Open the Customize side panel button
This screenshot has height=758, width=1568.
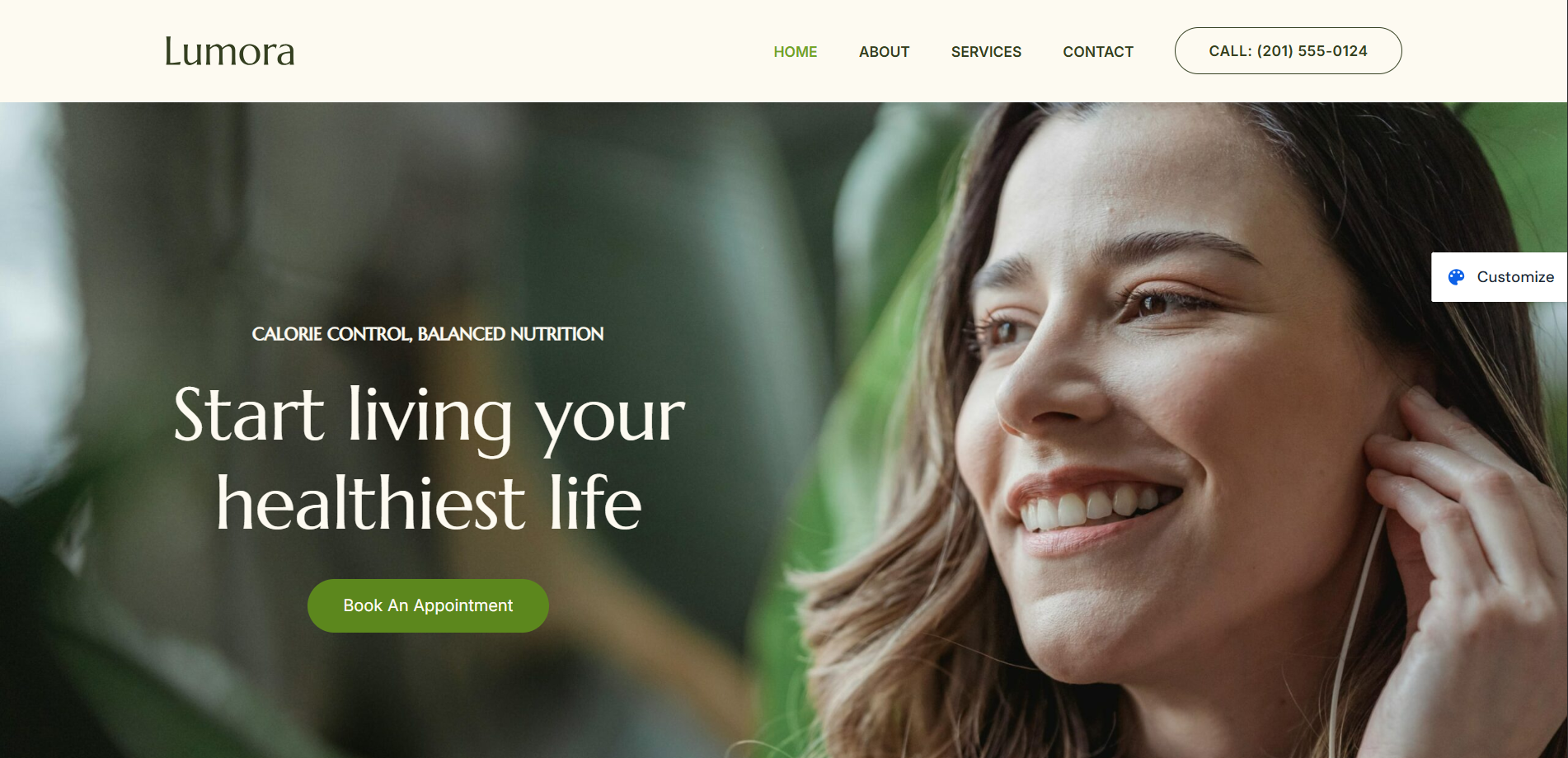pyautogui.click(x=1500, y=277)
